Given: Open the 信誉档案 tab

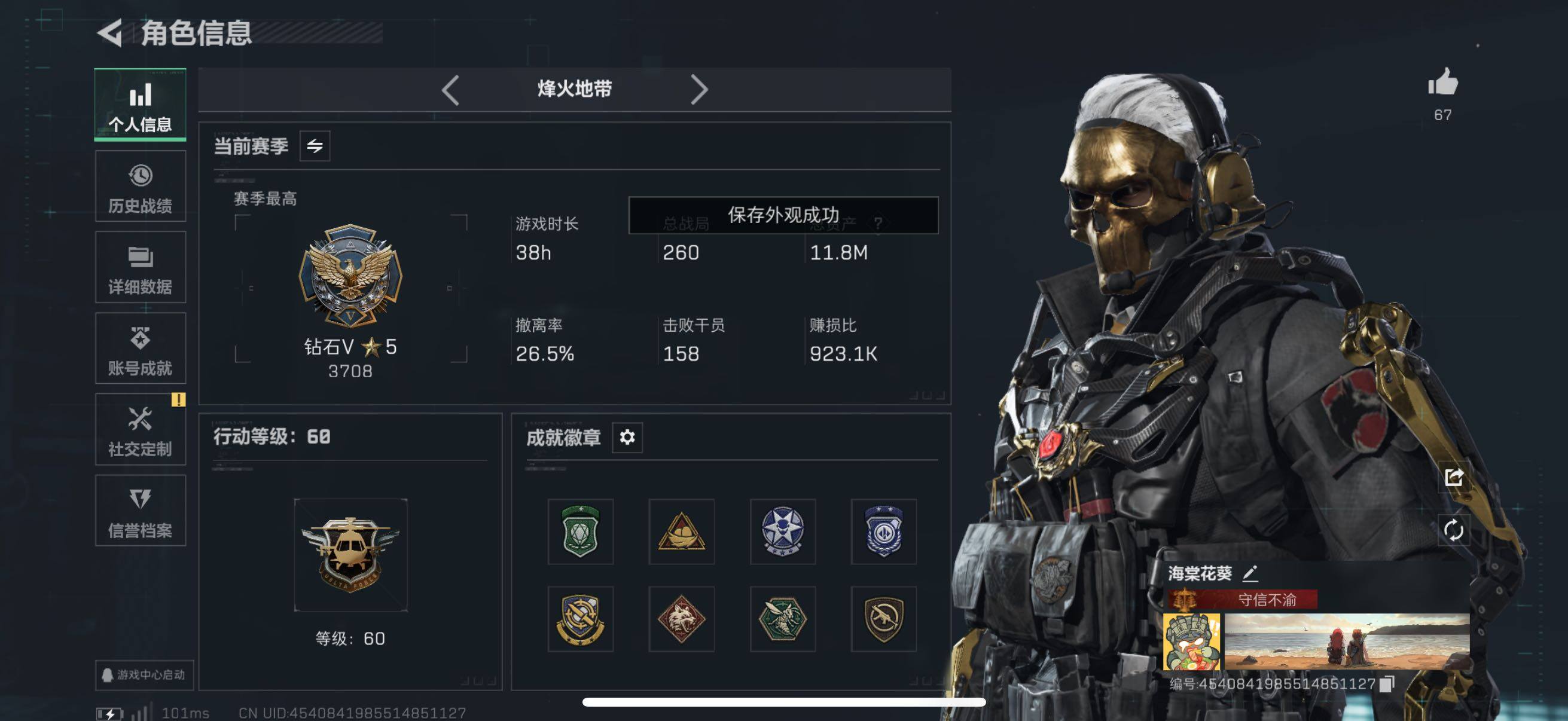Looking at the screenshot, I should tap(141, 511).
